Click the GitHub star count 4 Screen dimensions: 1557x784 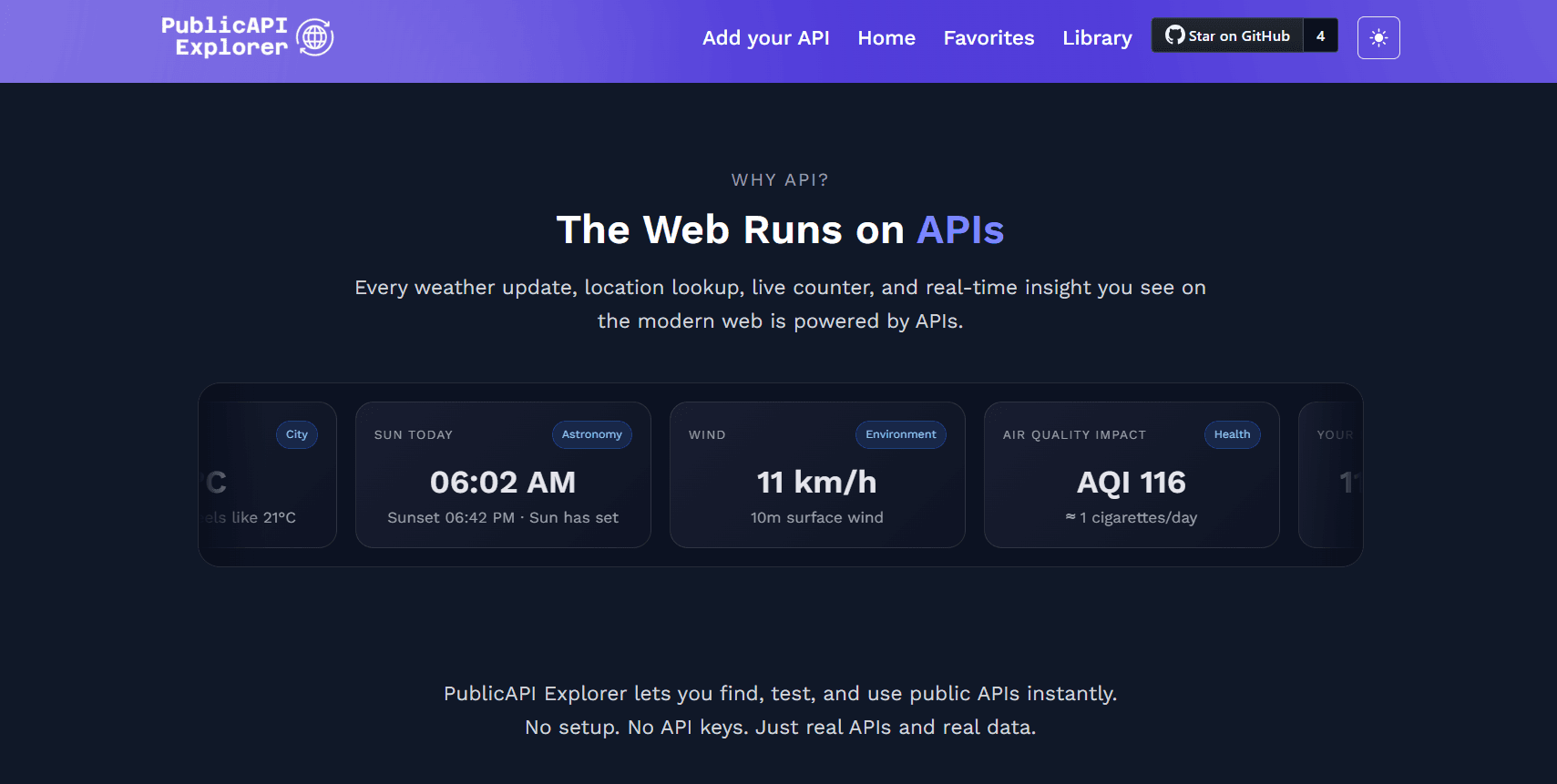1320,36
